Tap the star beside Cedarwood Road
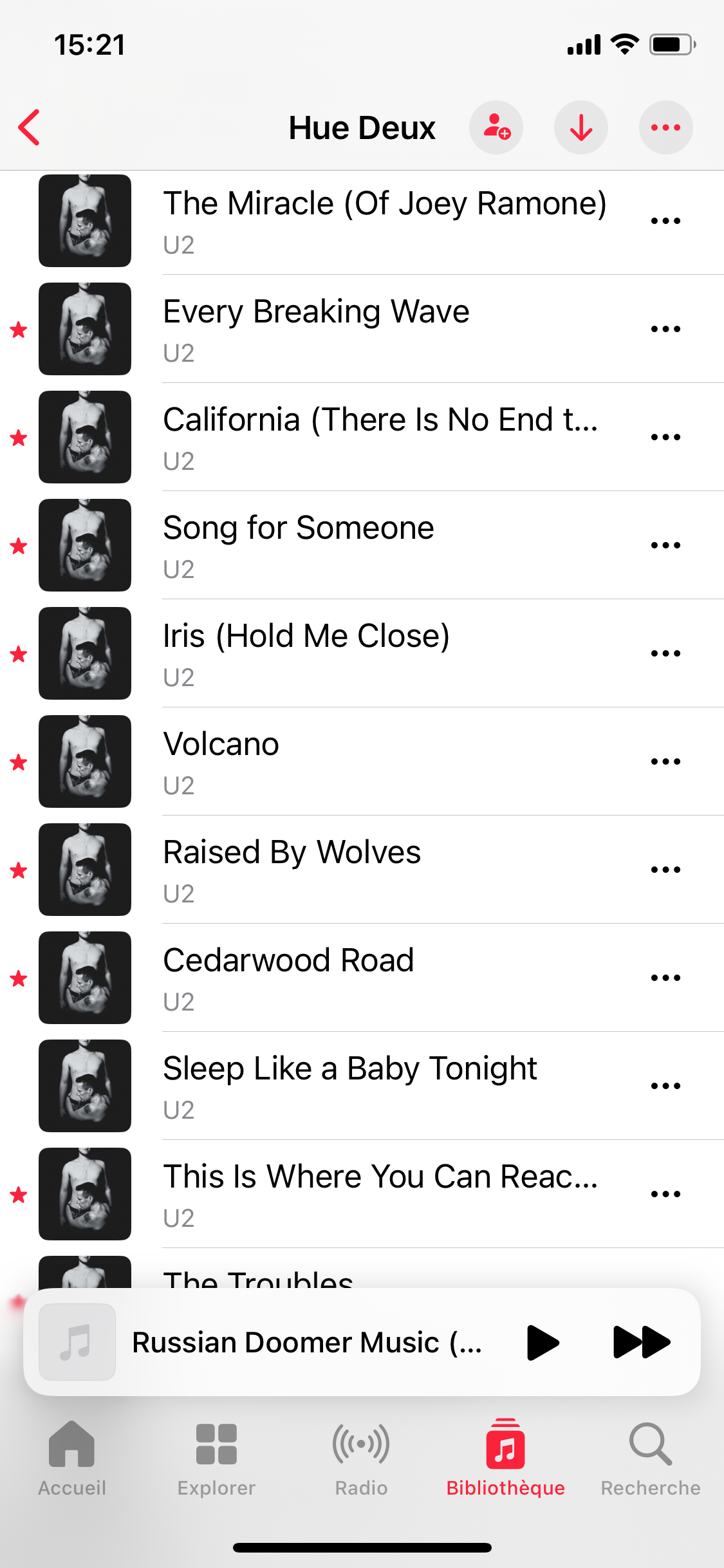This screenshot has width=724, height=1568. [19, 978]
